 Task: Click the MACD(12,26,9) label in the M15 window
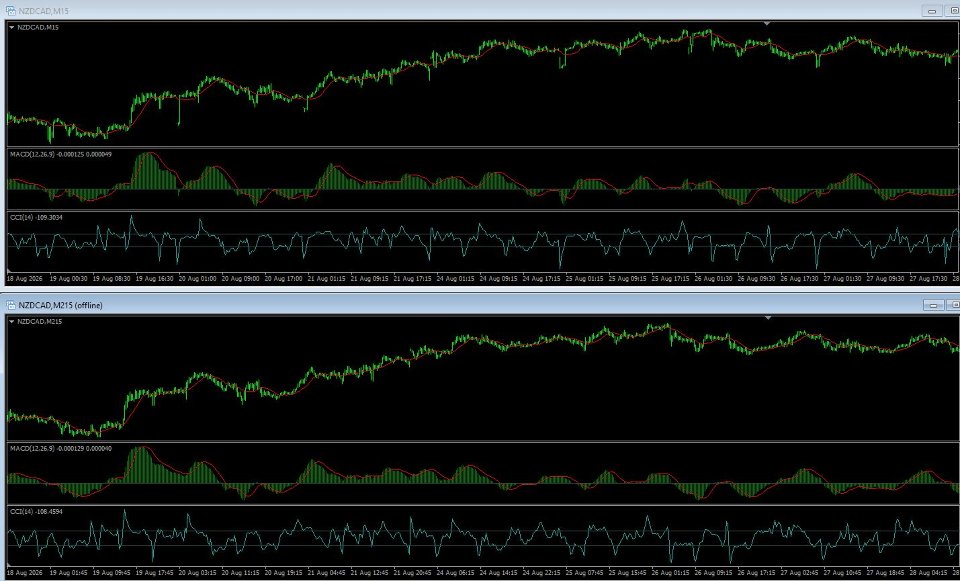tap(61, 154)
